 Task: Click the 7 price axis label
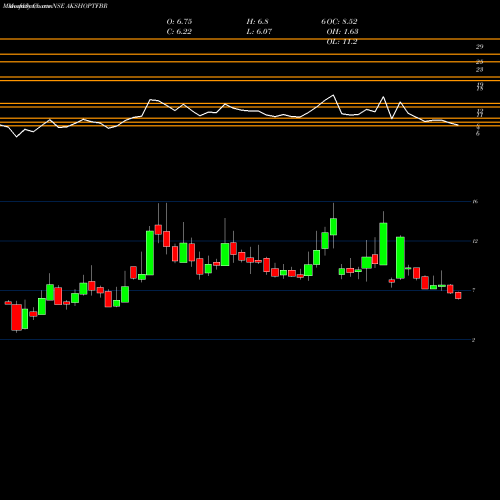[474, 290]
